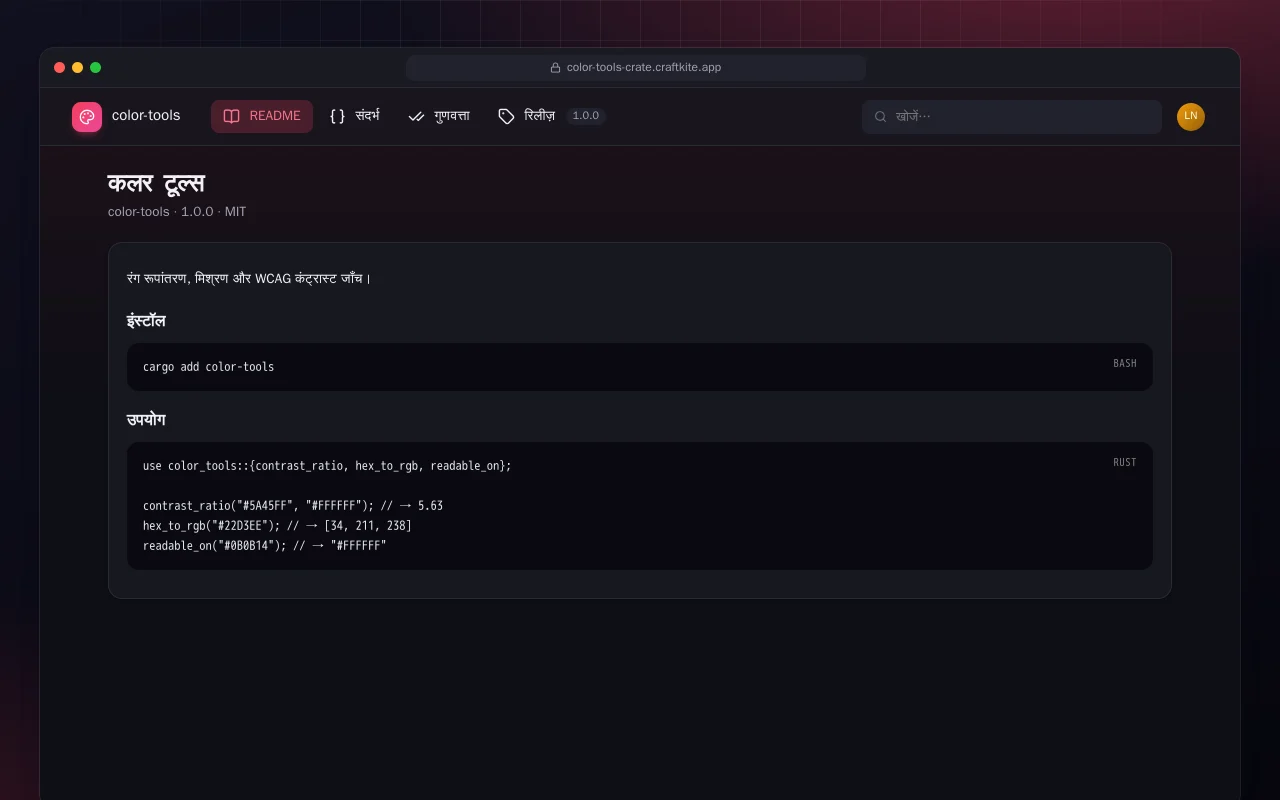Image resolution: width=1280 pixels, height=800 pixels.
Task: Click the कलर टूल्स page heading
Action: click(x=156, y=183)
